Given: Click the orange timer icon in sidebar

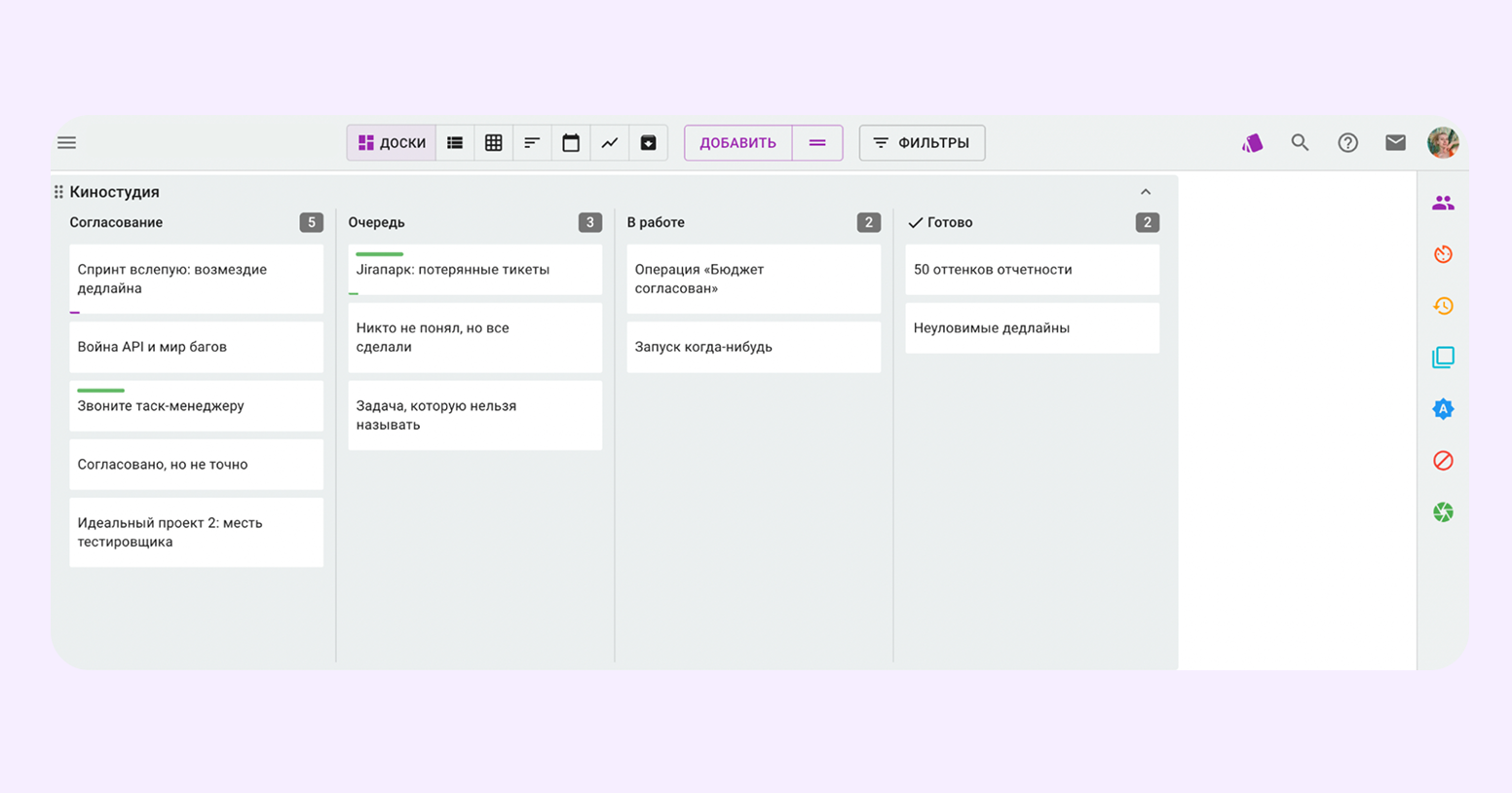Looking at the screenshot, I should click(x=1443, y=254).
